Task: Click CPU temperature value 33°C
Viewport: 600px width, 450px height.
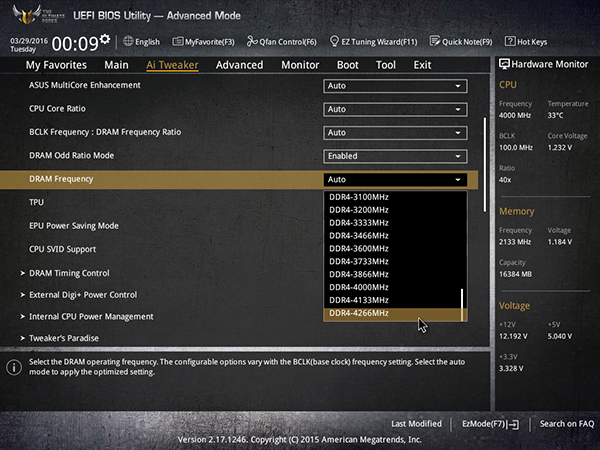Action: (555, 115)
